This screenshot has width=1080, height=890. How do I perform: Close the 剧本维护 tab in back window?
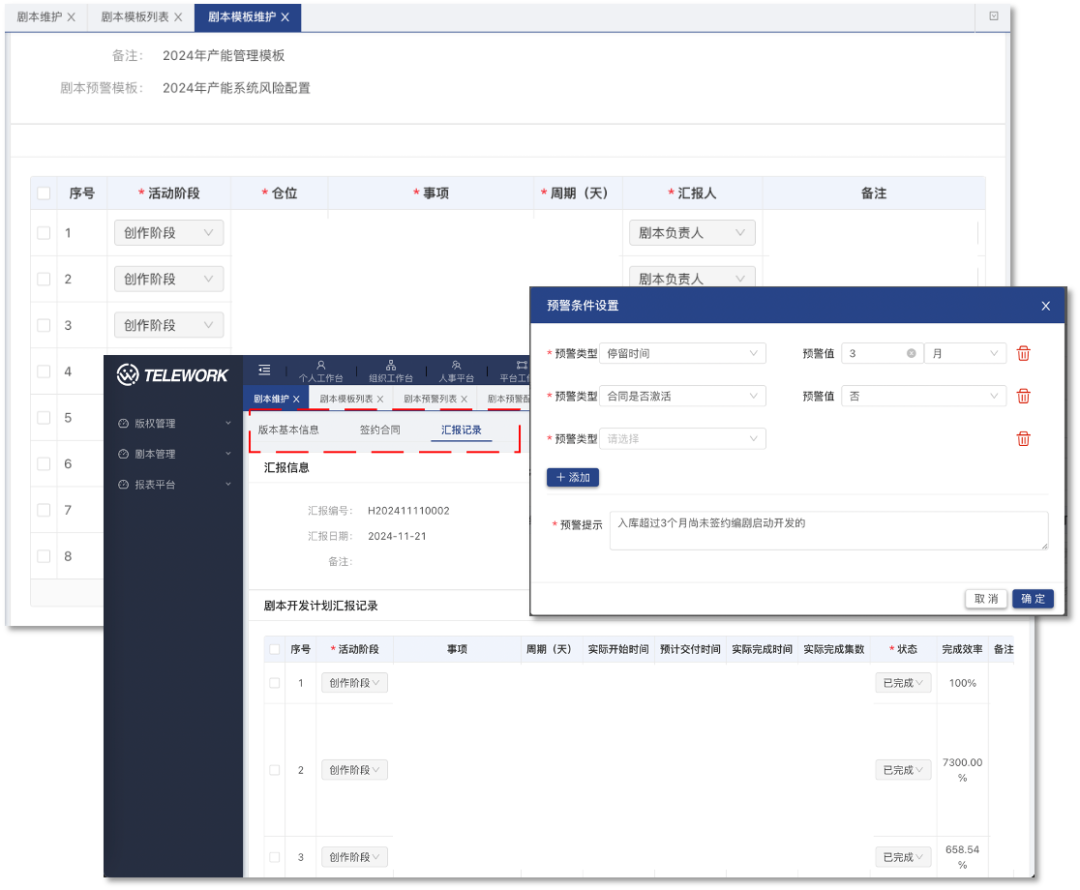click(71, 17)
